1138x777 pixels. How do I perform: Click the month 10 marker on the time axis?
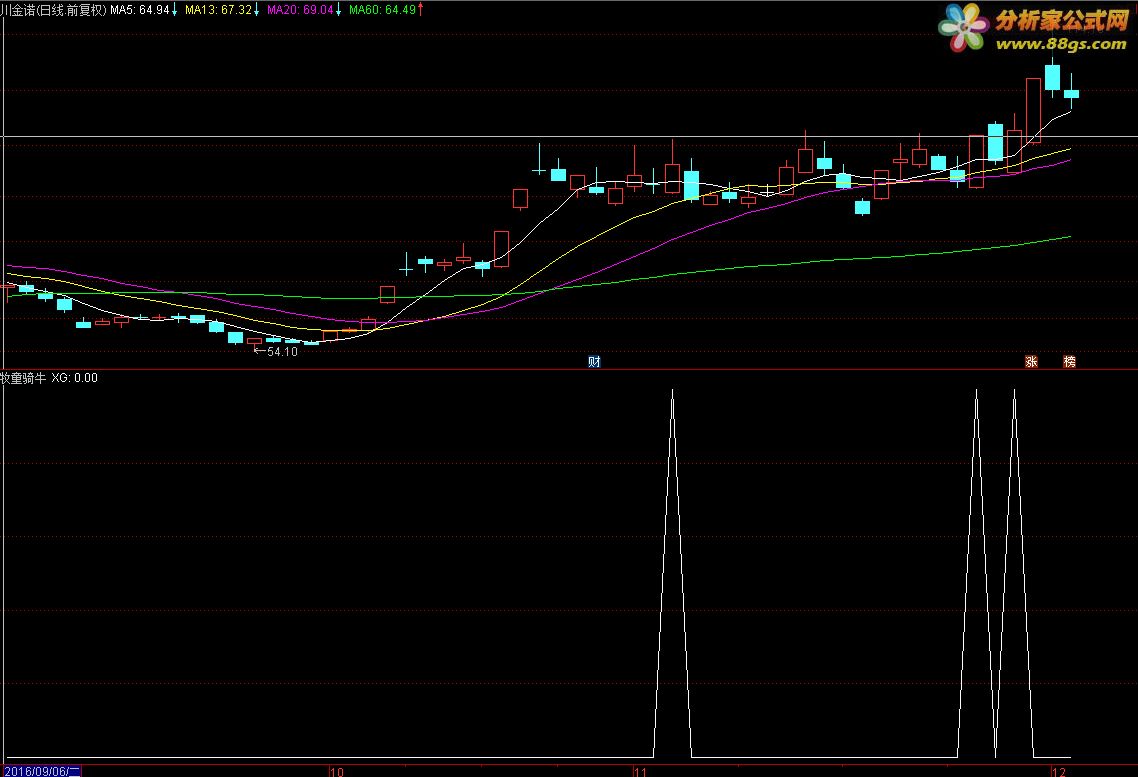pos(337,772)
